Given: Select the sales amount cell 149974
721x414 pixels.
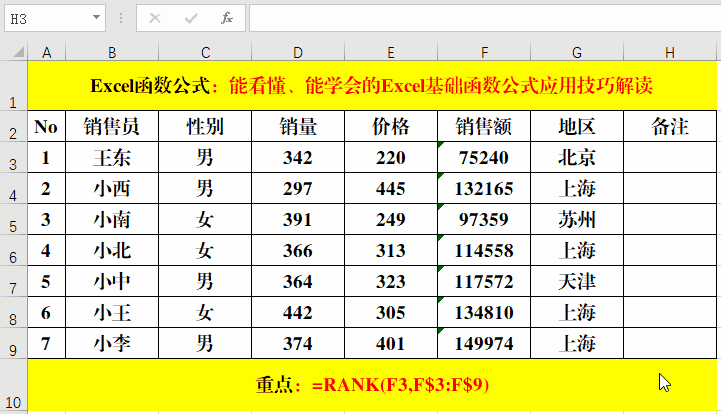Looking at the screenshot, I should [x=484, y=343].
